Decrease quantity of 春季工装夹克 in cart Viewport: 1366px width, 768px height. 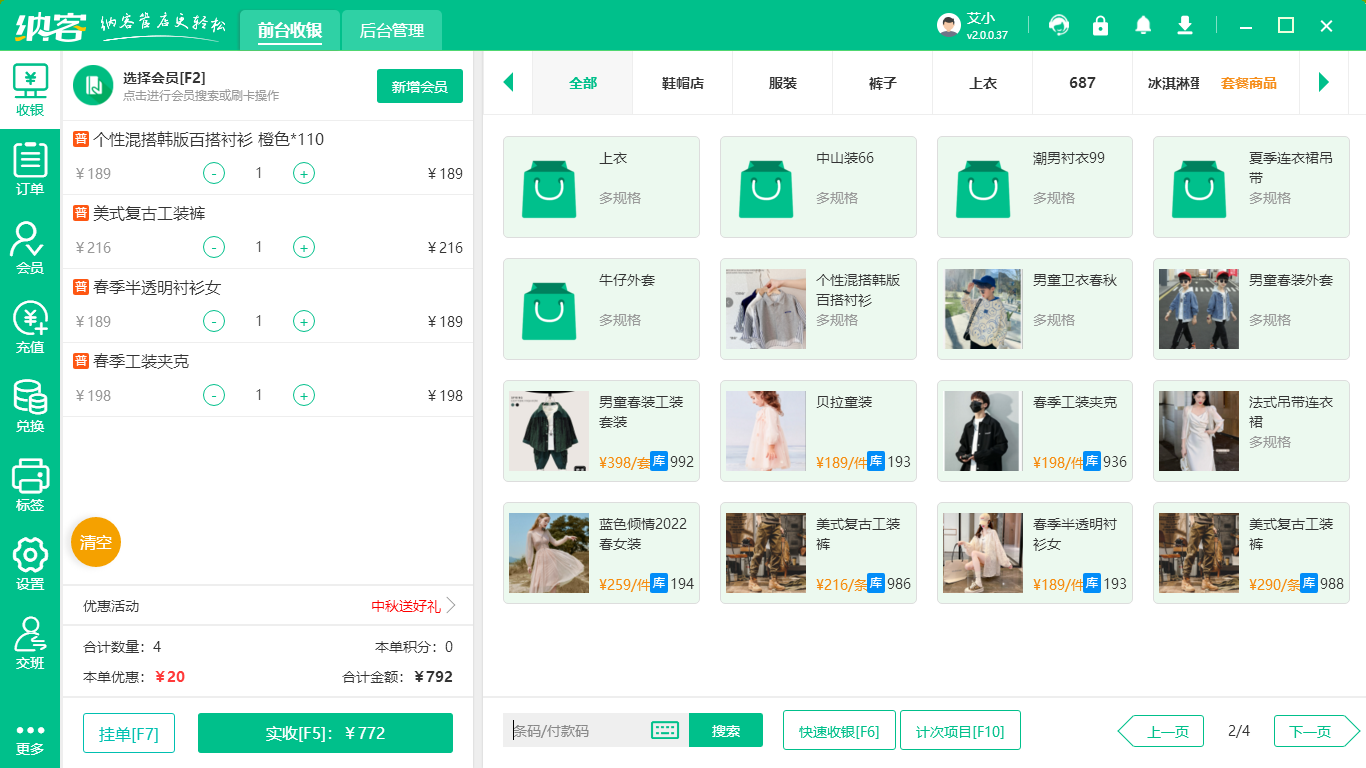click(x=214, y=395)
